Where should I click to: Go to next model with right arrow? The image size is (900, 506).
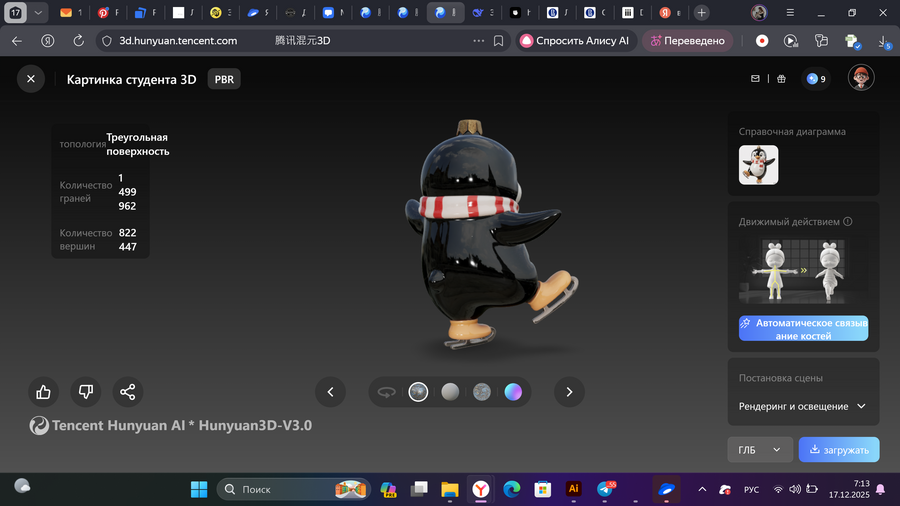pos(569,392)
